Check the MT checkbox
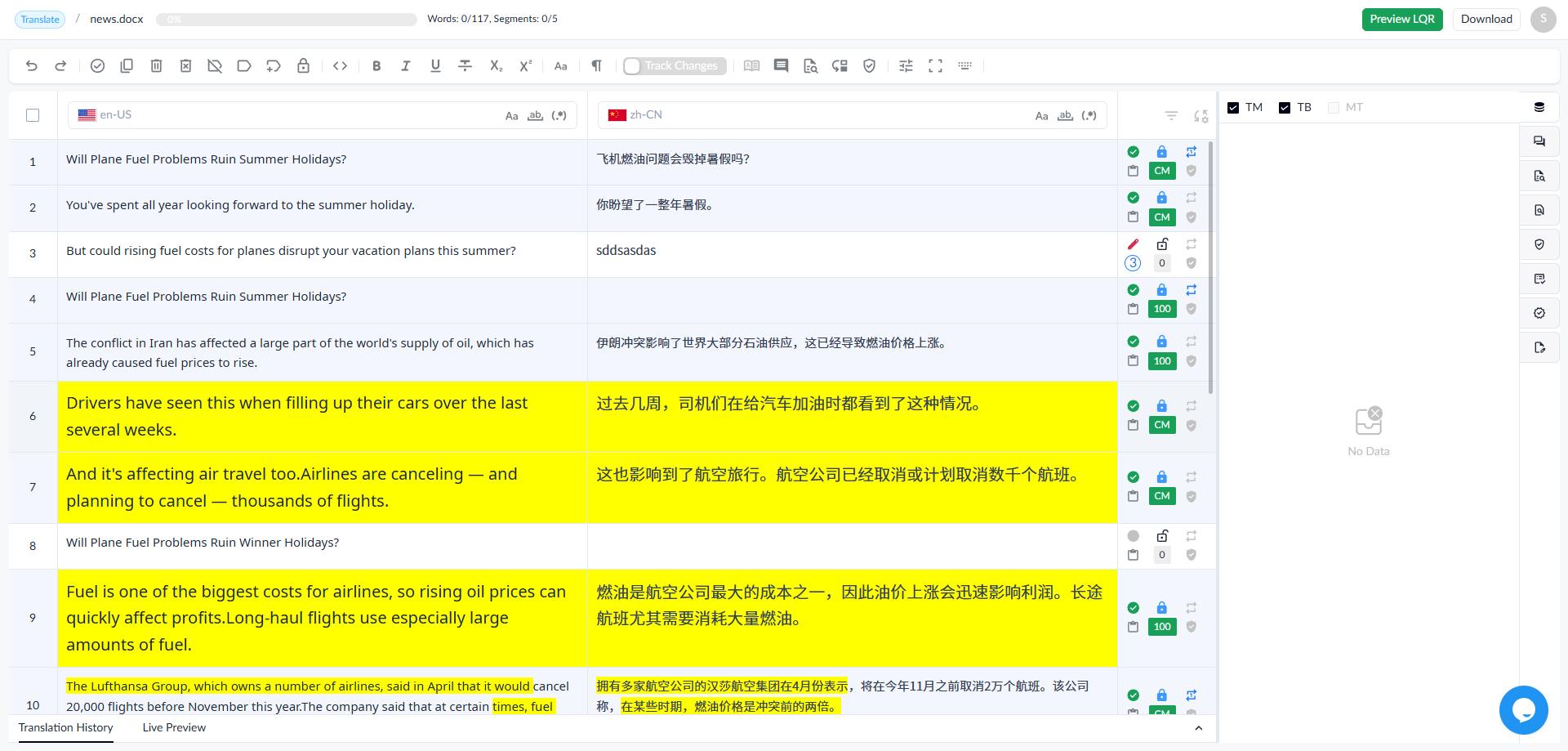The image size is (1568, 751). [x=1334, y=108]
